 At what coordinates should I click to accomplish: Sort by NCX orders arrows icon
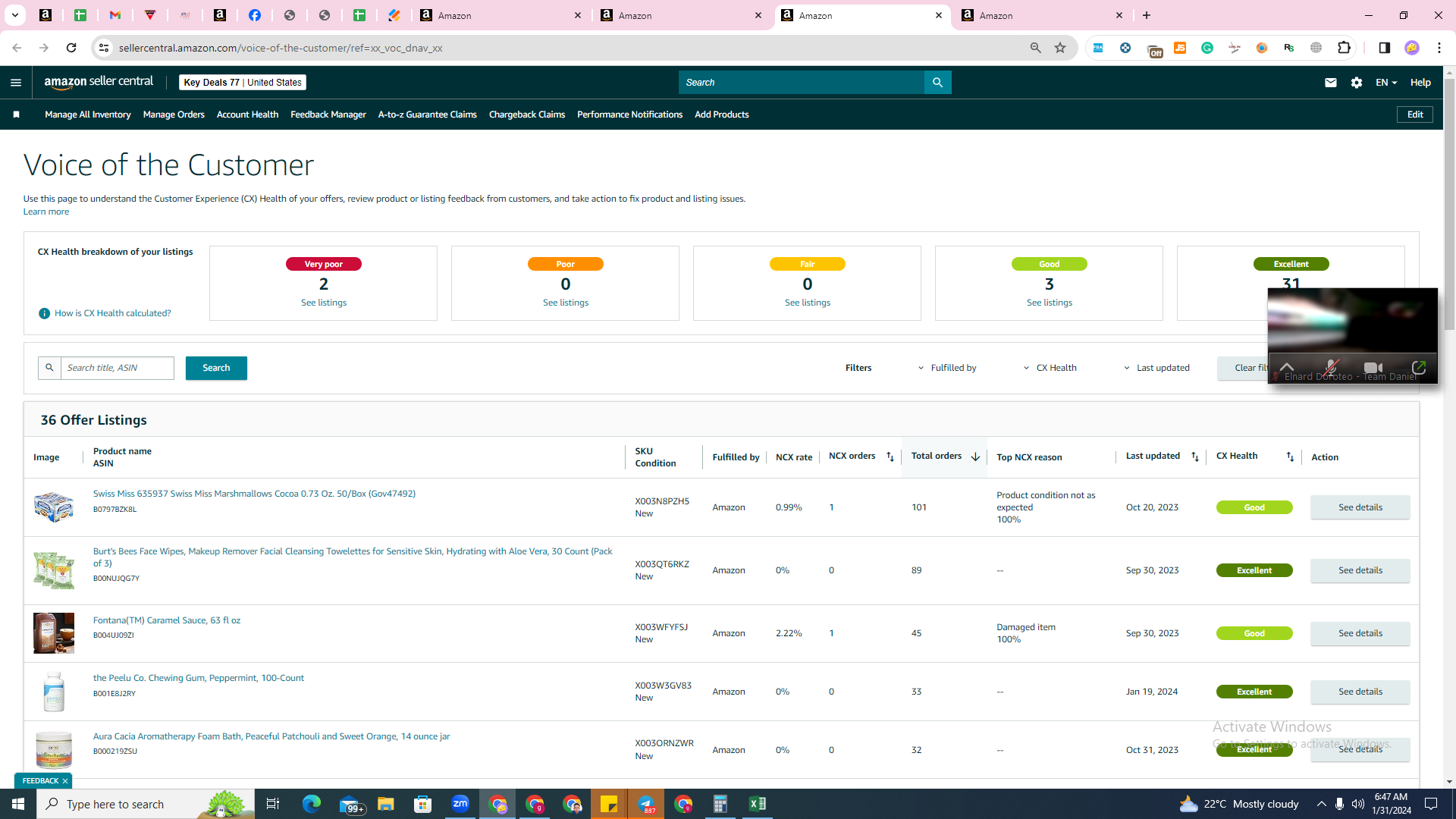[890, 457]
